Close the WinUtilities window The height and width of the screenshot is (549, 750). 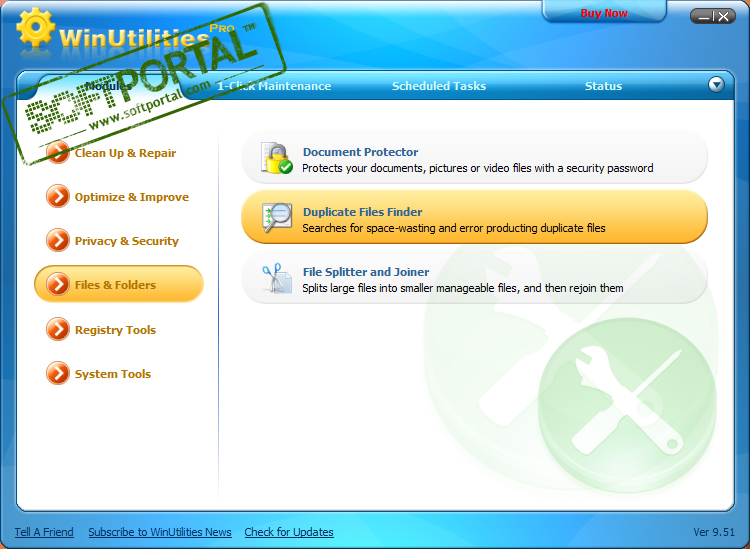[724, 17]
